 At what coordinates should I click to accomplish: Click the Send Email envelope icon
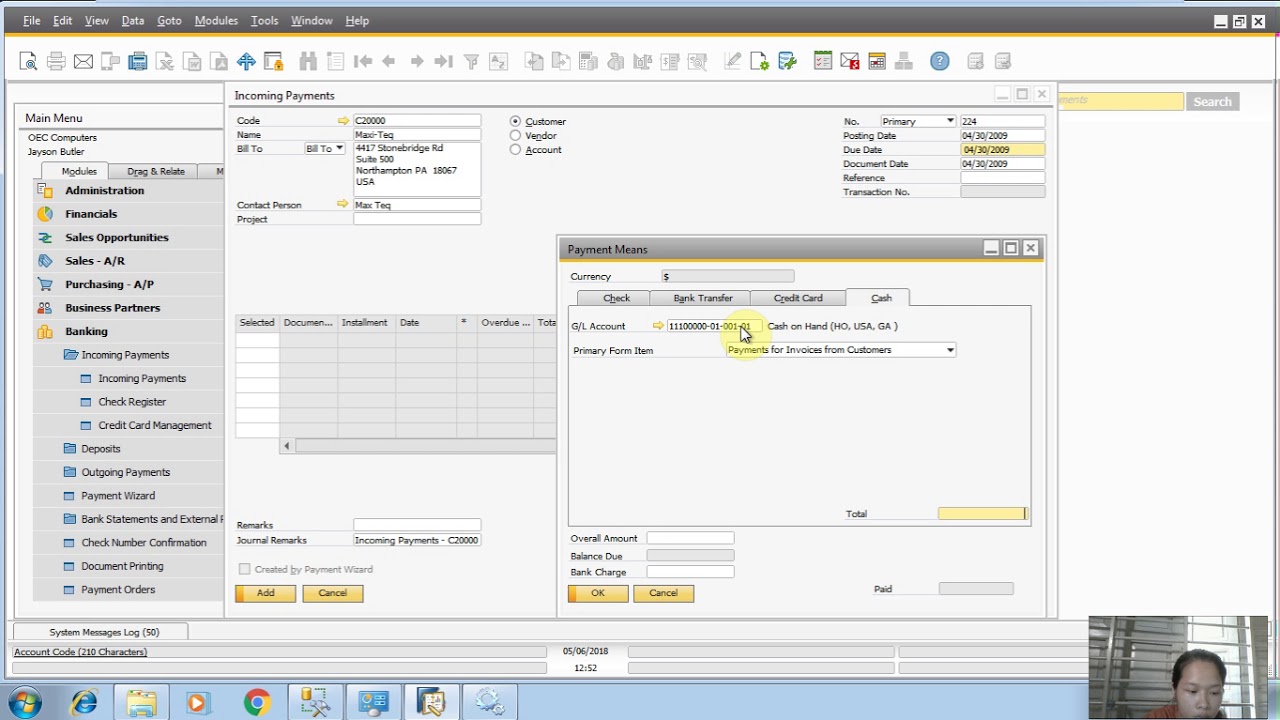[x=83, y=62]
